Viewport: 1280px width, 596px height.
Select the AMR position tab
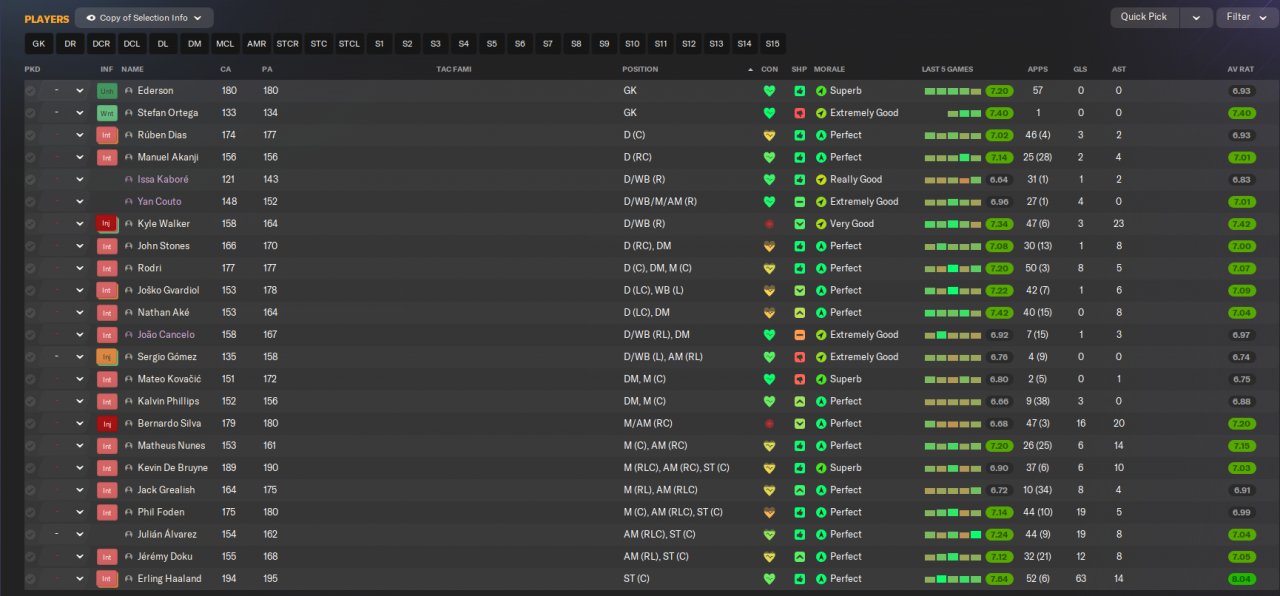tap(256, 44)
